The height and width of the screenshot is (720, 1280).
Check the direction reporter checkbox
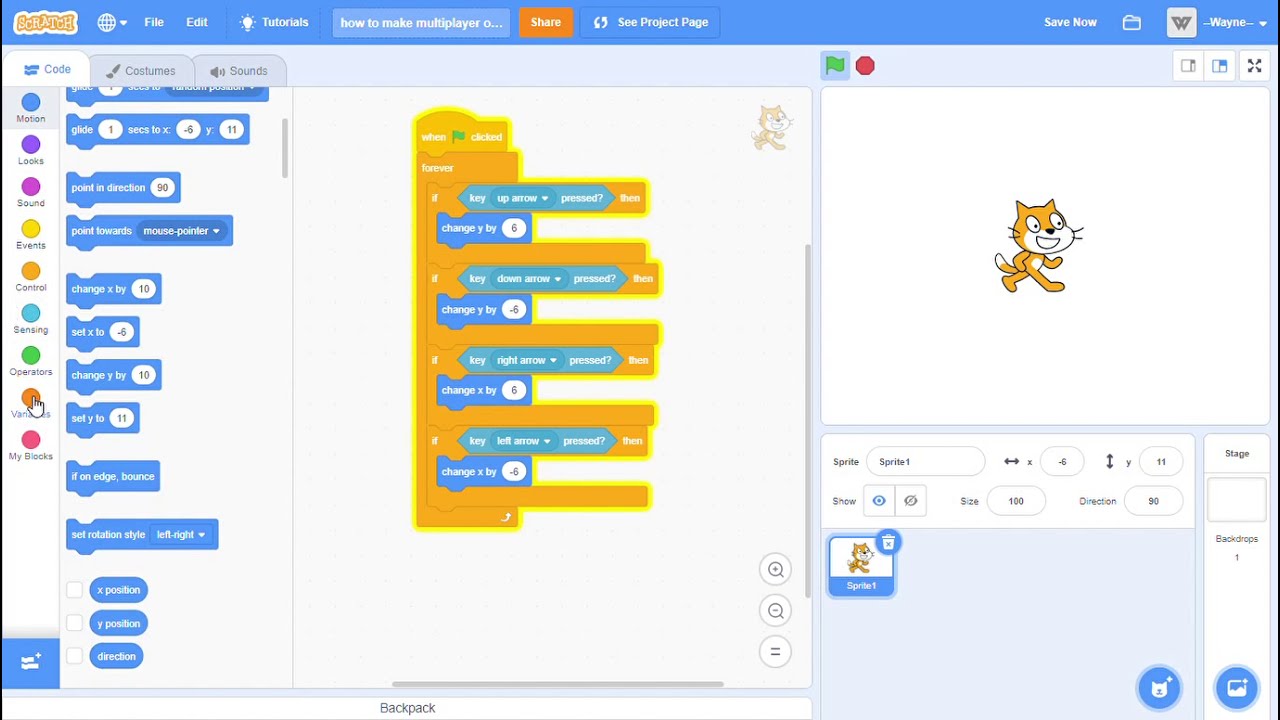tap(74, 656)
